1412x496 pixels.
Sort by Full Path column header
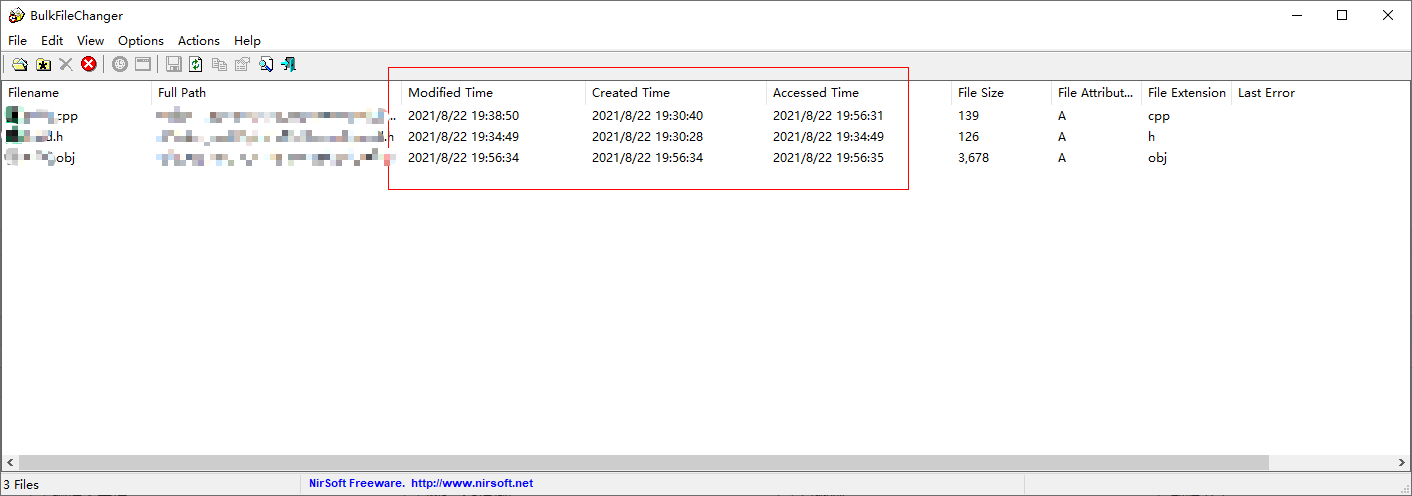point(276,93)
